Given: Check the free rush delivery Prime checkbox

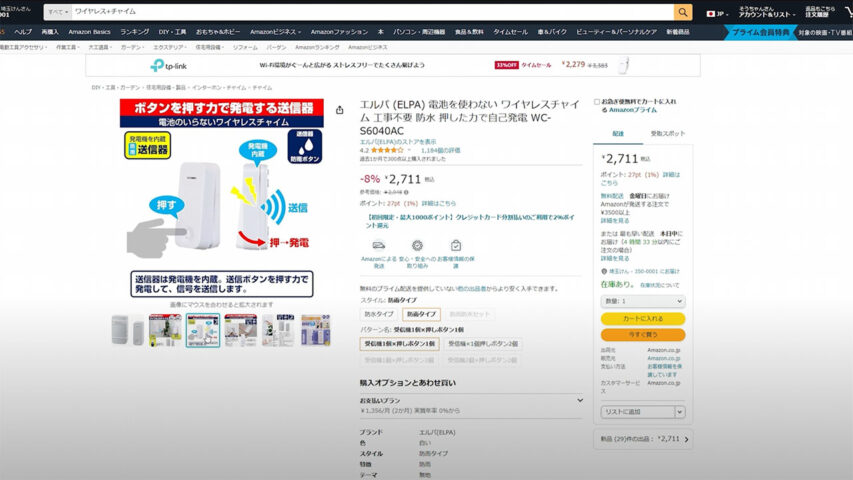Looking at the screenshot, I should pos(597,102).
